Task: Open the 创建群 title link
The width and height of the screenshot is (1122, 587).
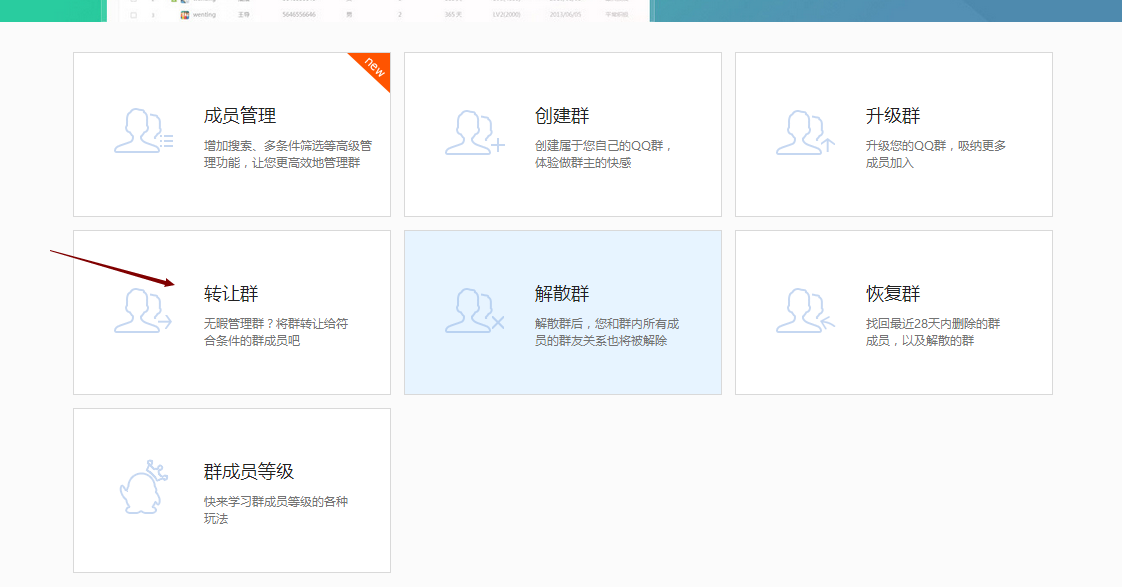Action: tap(562, 116)
